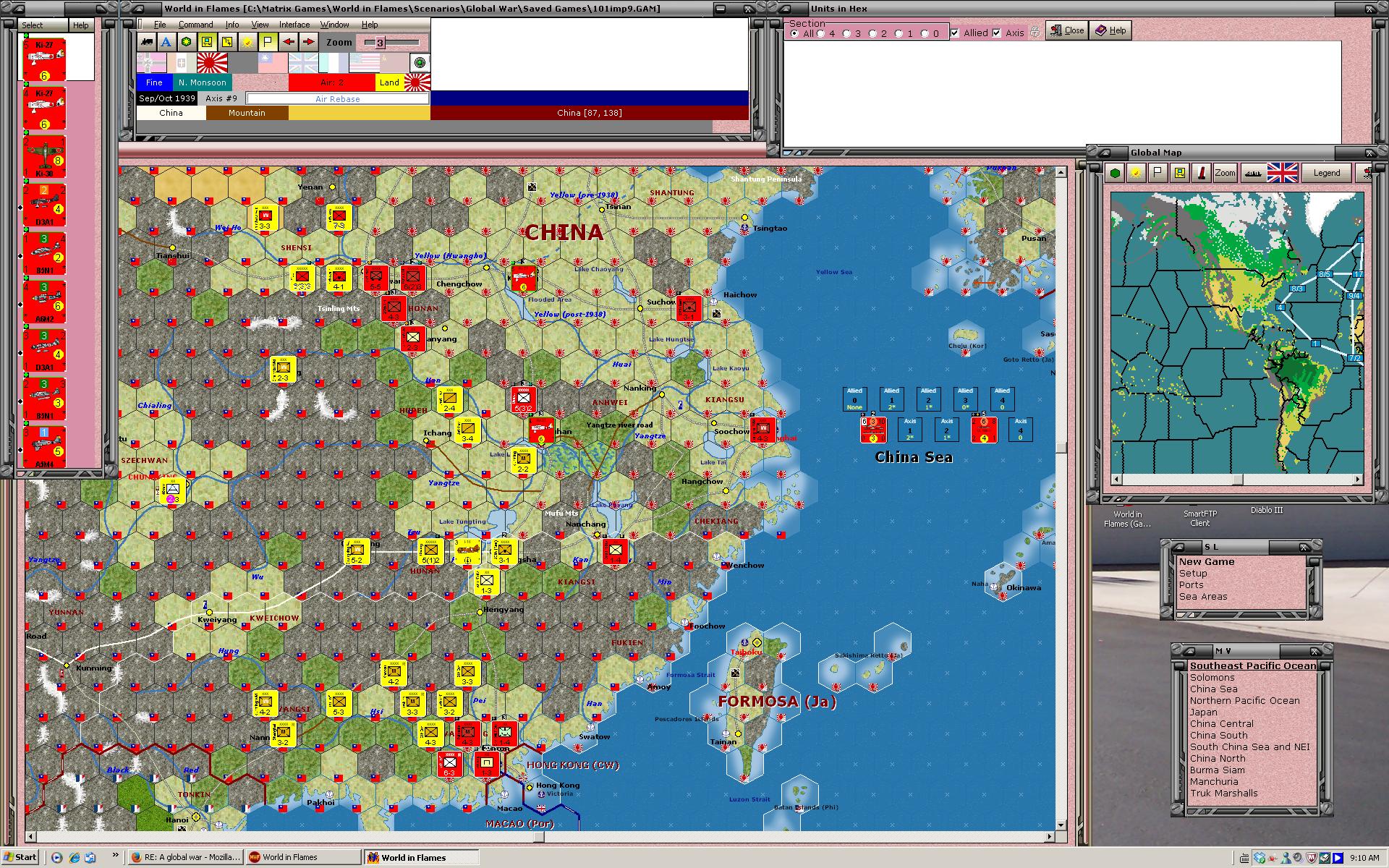Select the Japanese rising sun flag

pos(212,62)
